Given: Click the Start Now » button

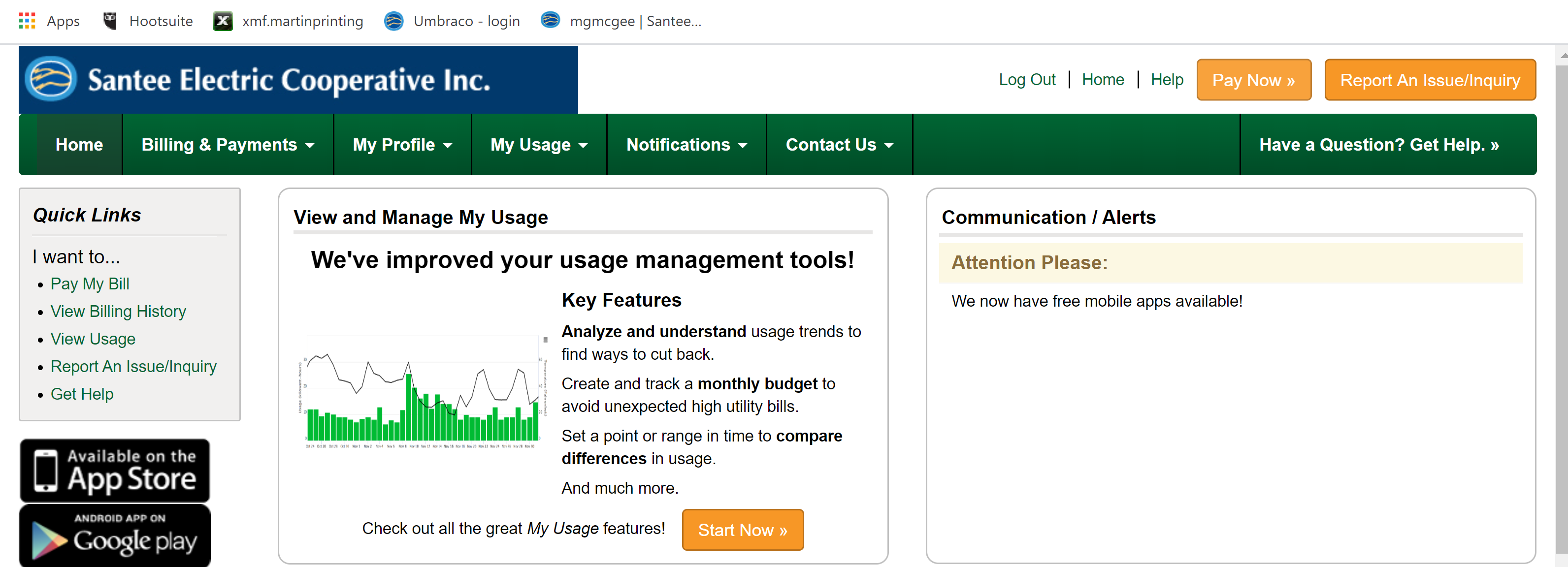Looking at the screenshot, I should (x=743, y=529).
